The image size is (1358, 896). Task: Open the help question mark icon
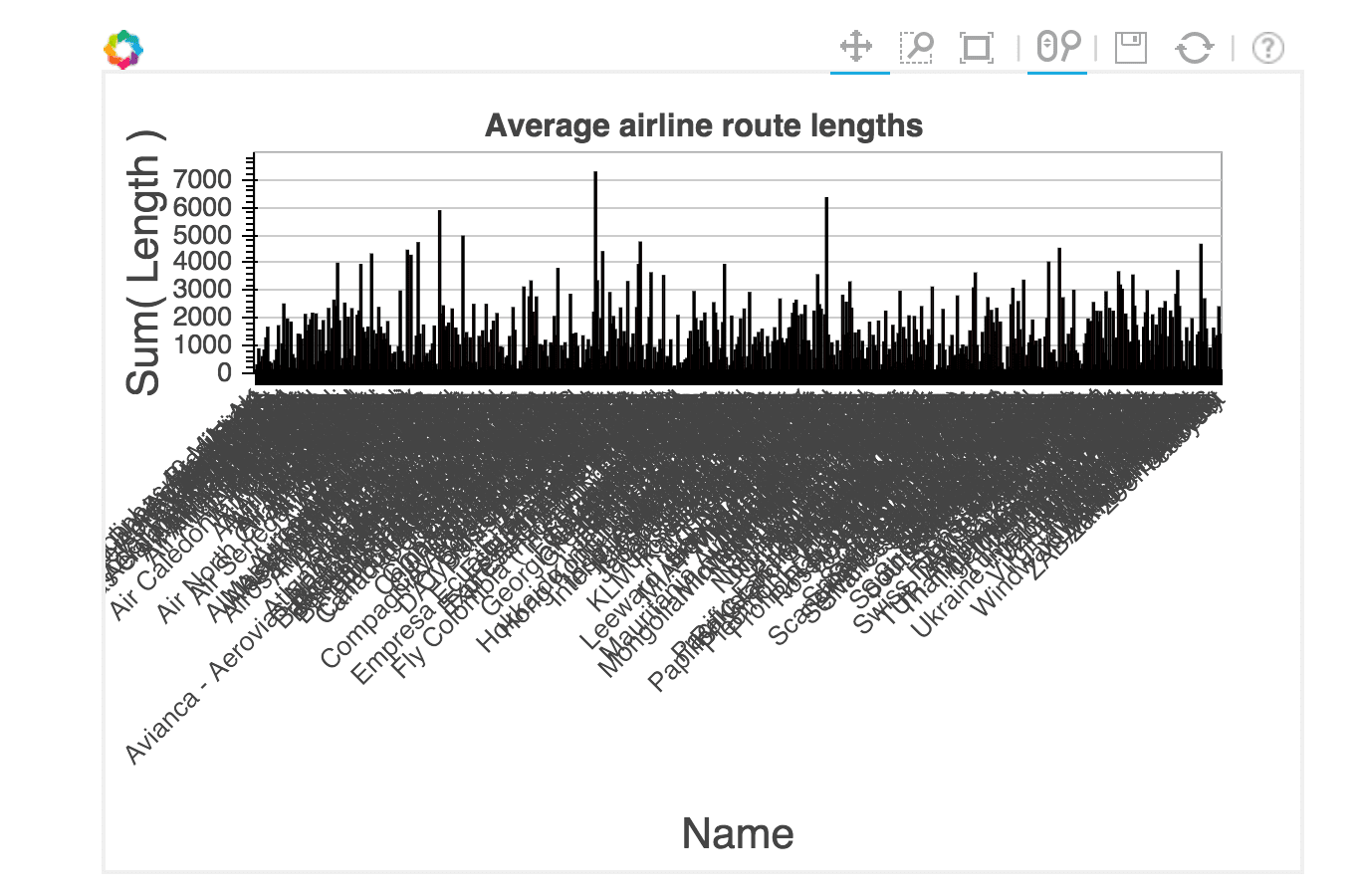coord(1267,47)
